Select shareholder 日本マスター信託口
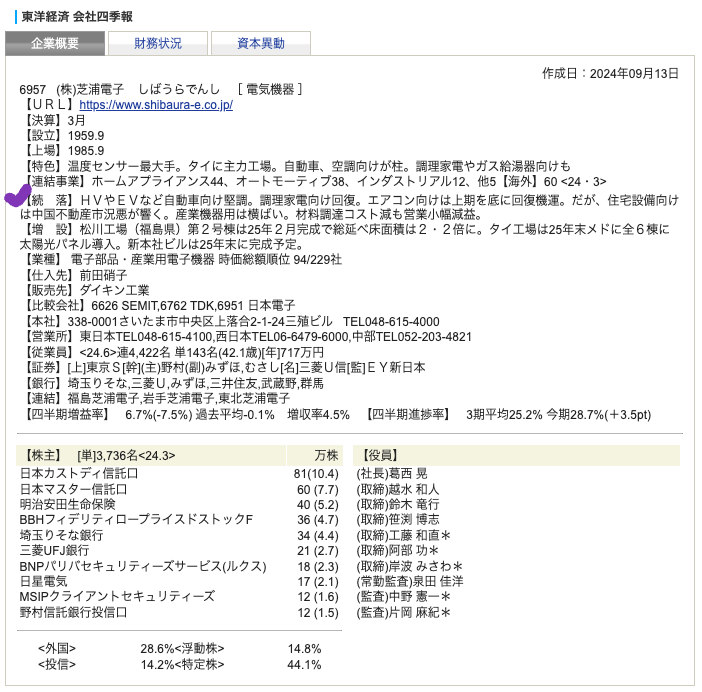The width and height of the screenshot is (702, 692). click(x=73, y=489)
